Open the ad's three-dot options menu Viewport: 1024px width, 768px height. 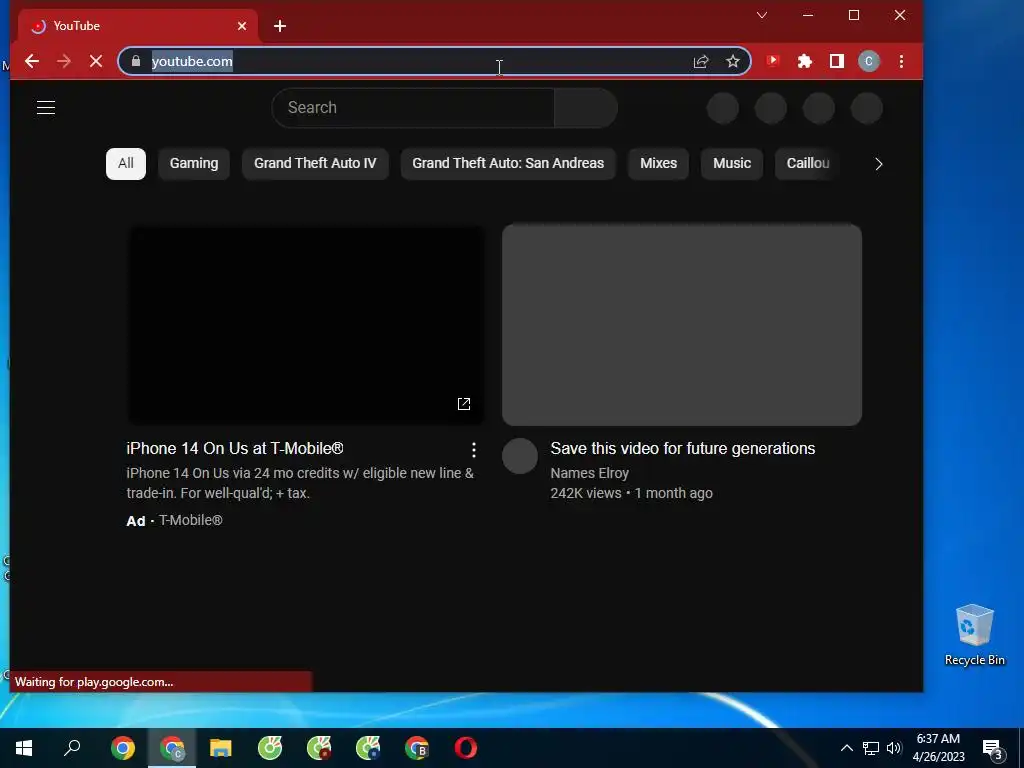coord(473,449)
